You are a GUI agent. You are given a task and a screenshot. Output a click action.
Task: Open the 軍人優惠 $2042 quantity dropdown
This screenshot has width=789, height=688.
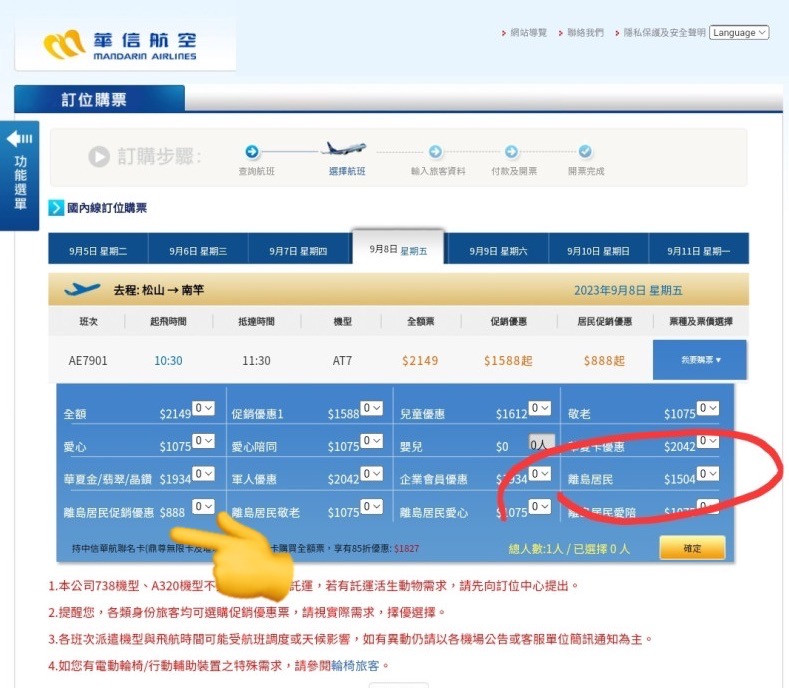pyautogui.click(x=371, y=474)
